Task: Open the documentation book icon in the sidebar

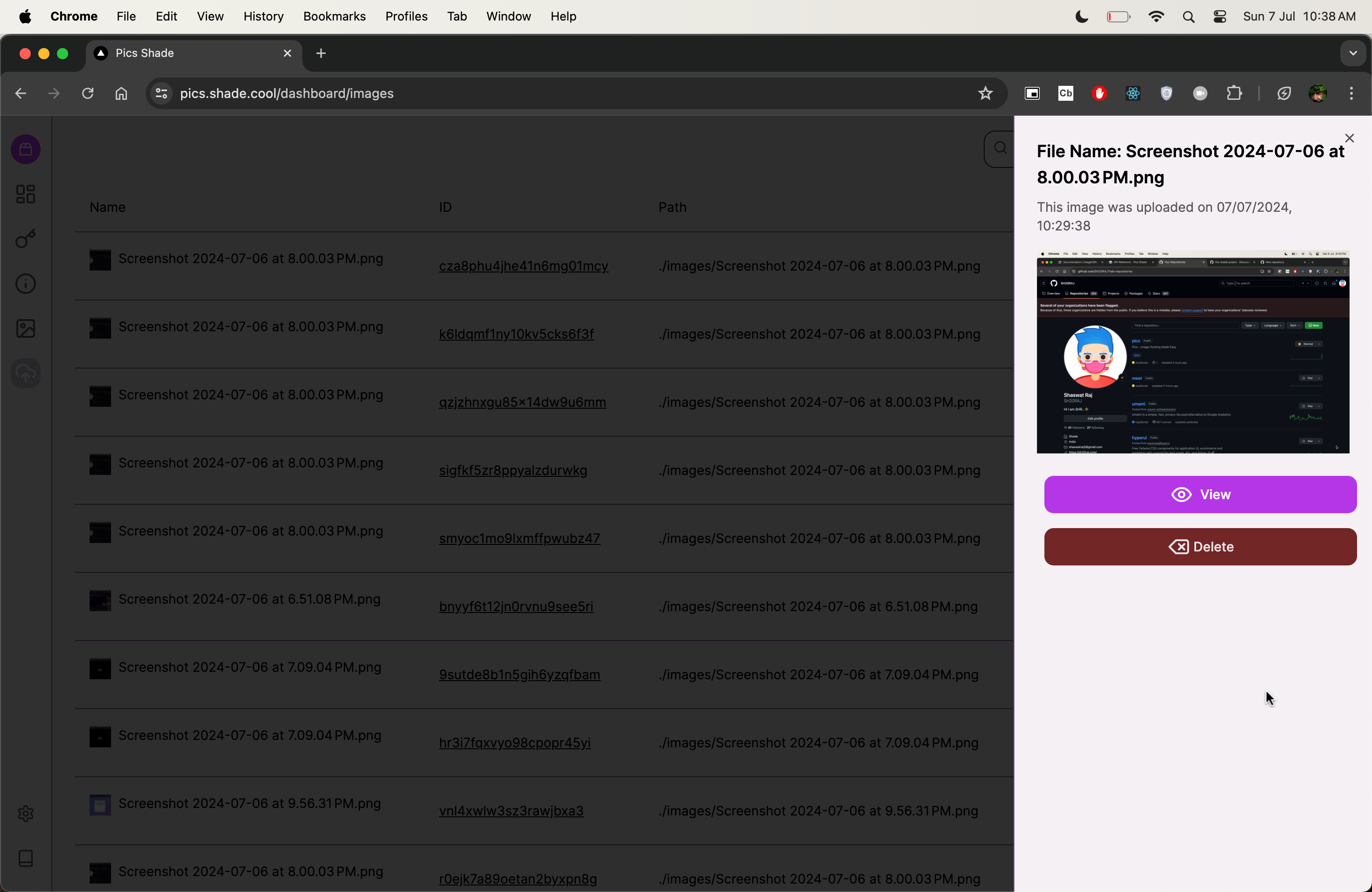Action: pos(26,858)
